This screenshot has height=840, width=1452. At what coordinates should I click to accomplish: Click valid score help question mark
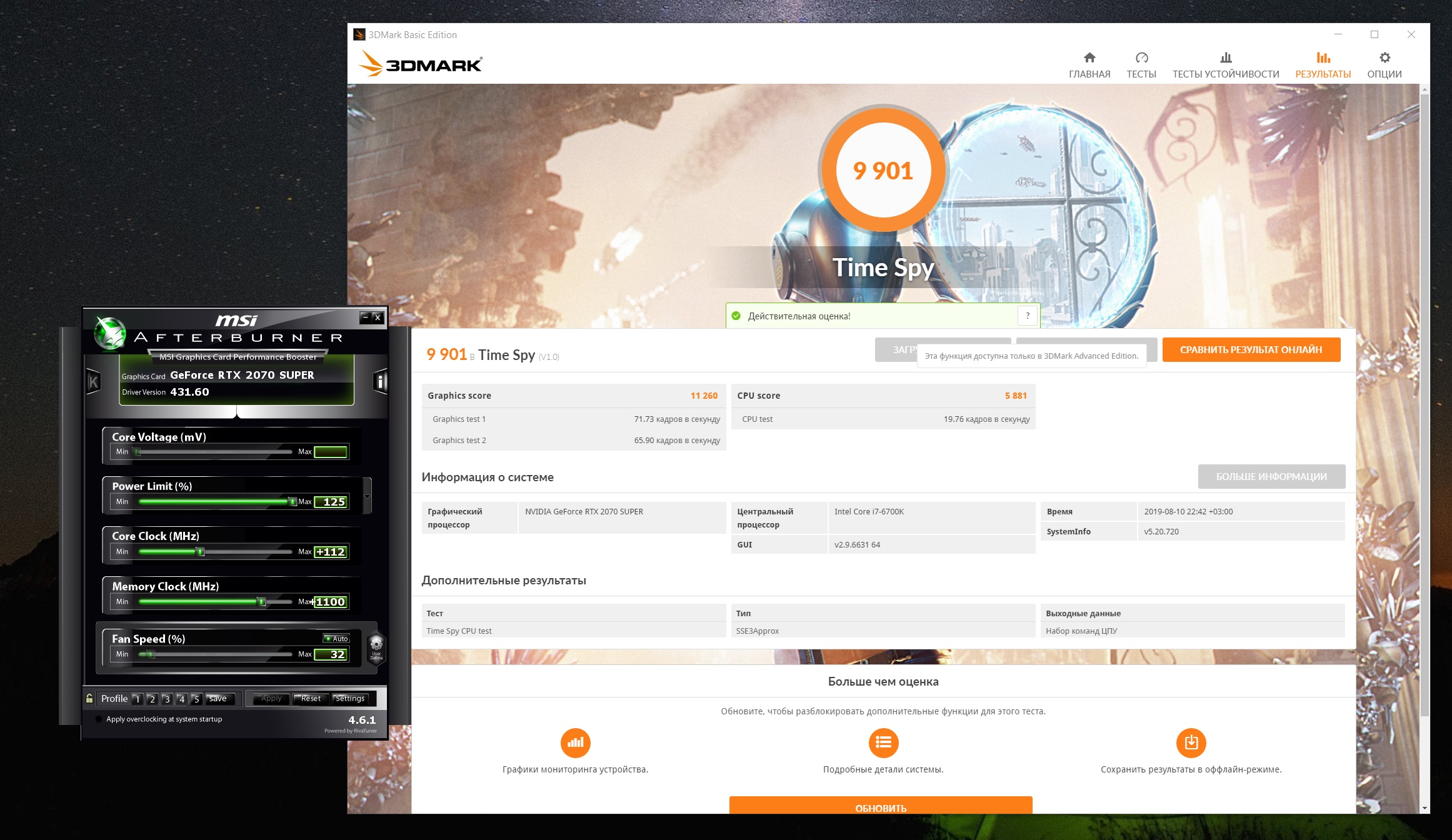[x=1028, y=316]
